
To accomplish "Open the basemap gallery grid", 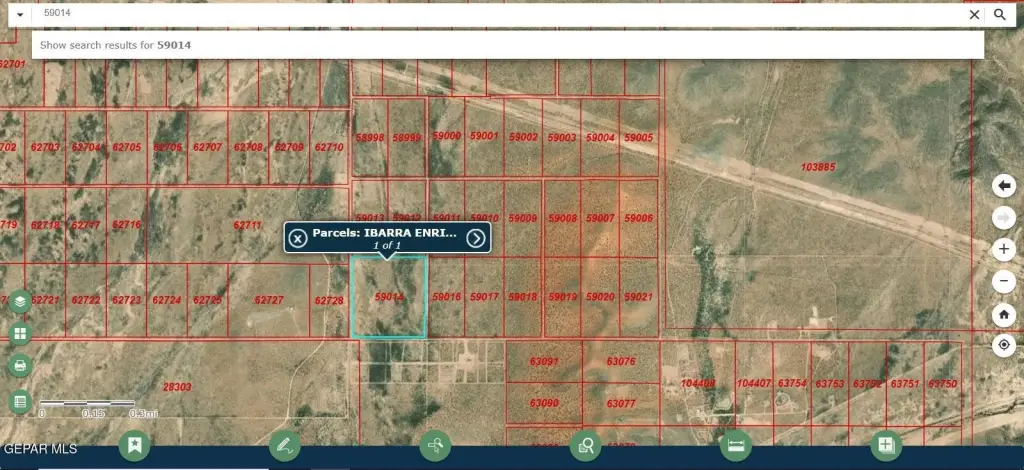I will point(19,333).
